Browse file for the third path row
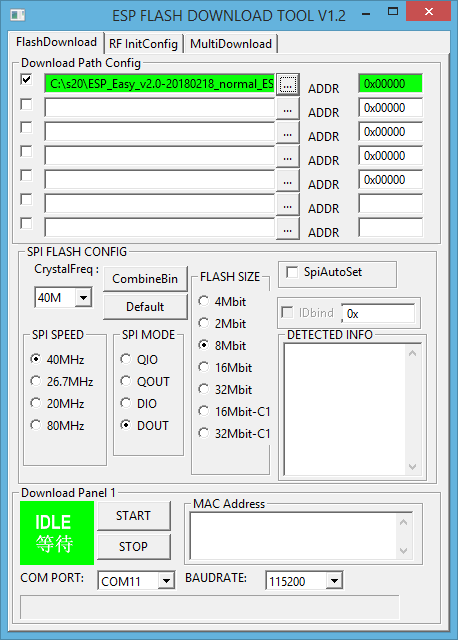 (x=288, y=133)
